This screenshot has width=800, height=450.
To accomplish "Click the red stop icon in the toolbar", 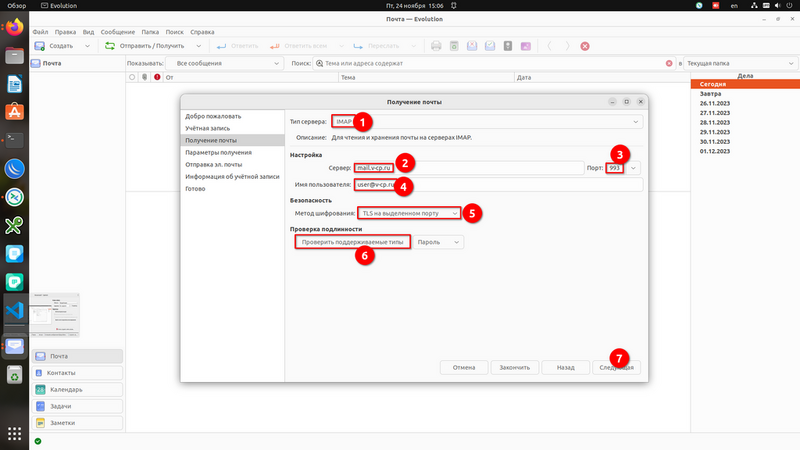I will coord(585,46).
